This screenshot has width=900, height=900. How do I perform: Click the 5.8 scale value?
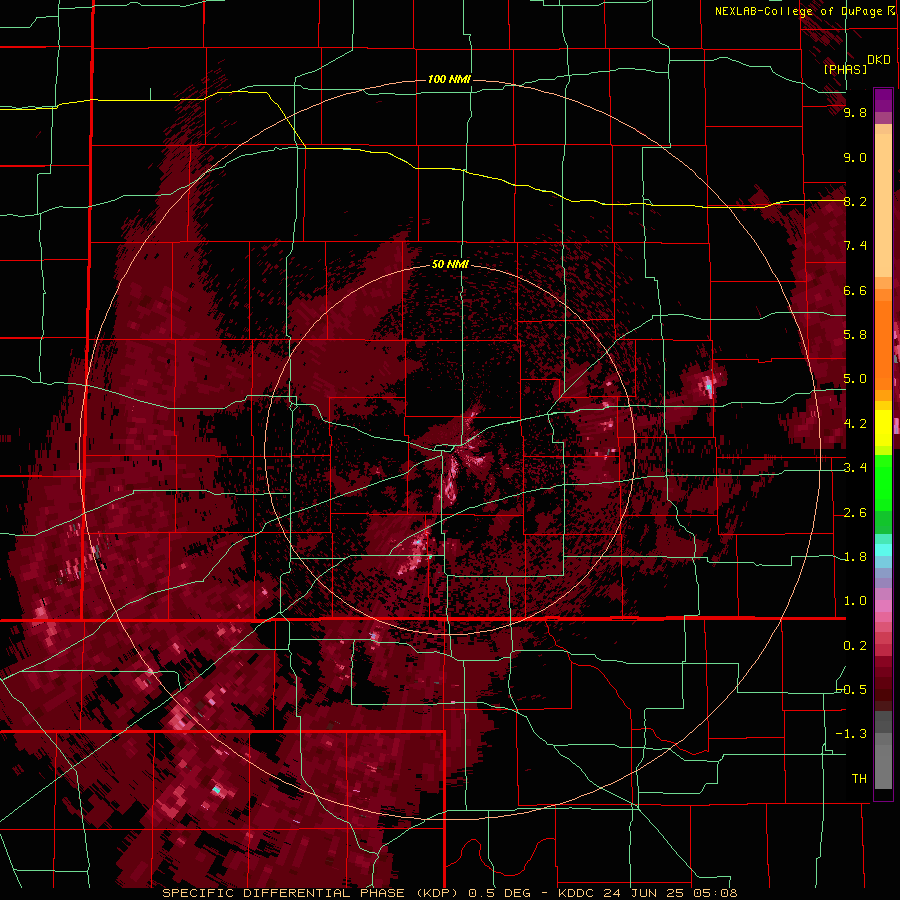click(x=855, y=335)
